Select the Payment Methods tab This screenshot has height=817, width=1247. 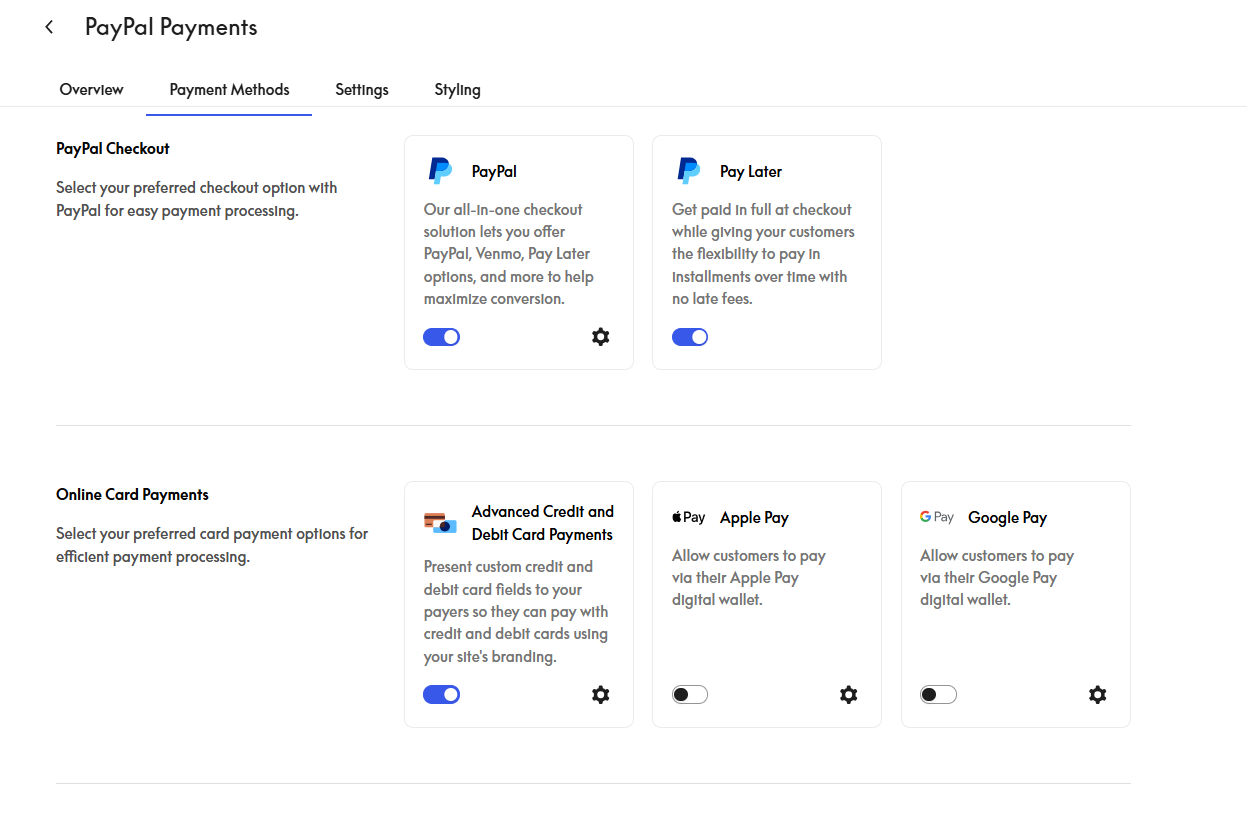click(x=229, y=89)
